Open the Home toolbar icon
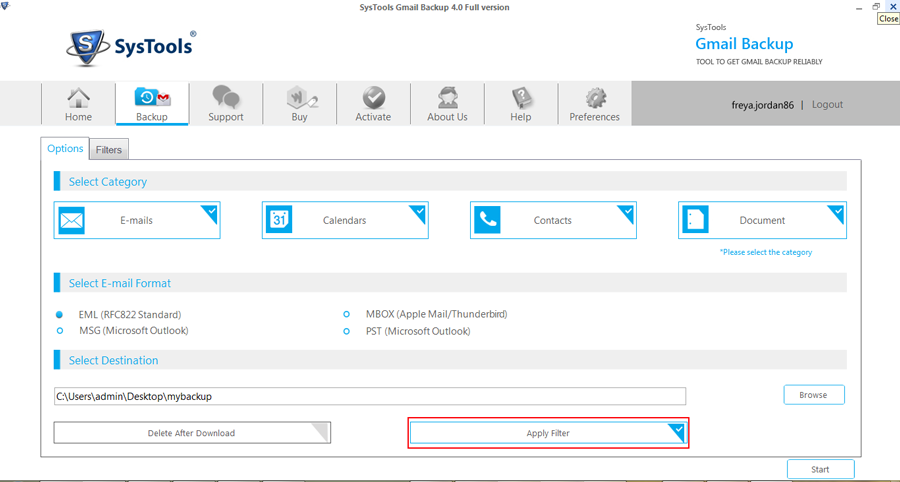The image size is (900, 482). pyautogui.click(x=78, y=104)
